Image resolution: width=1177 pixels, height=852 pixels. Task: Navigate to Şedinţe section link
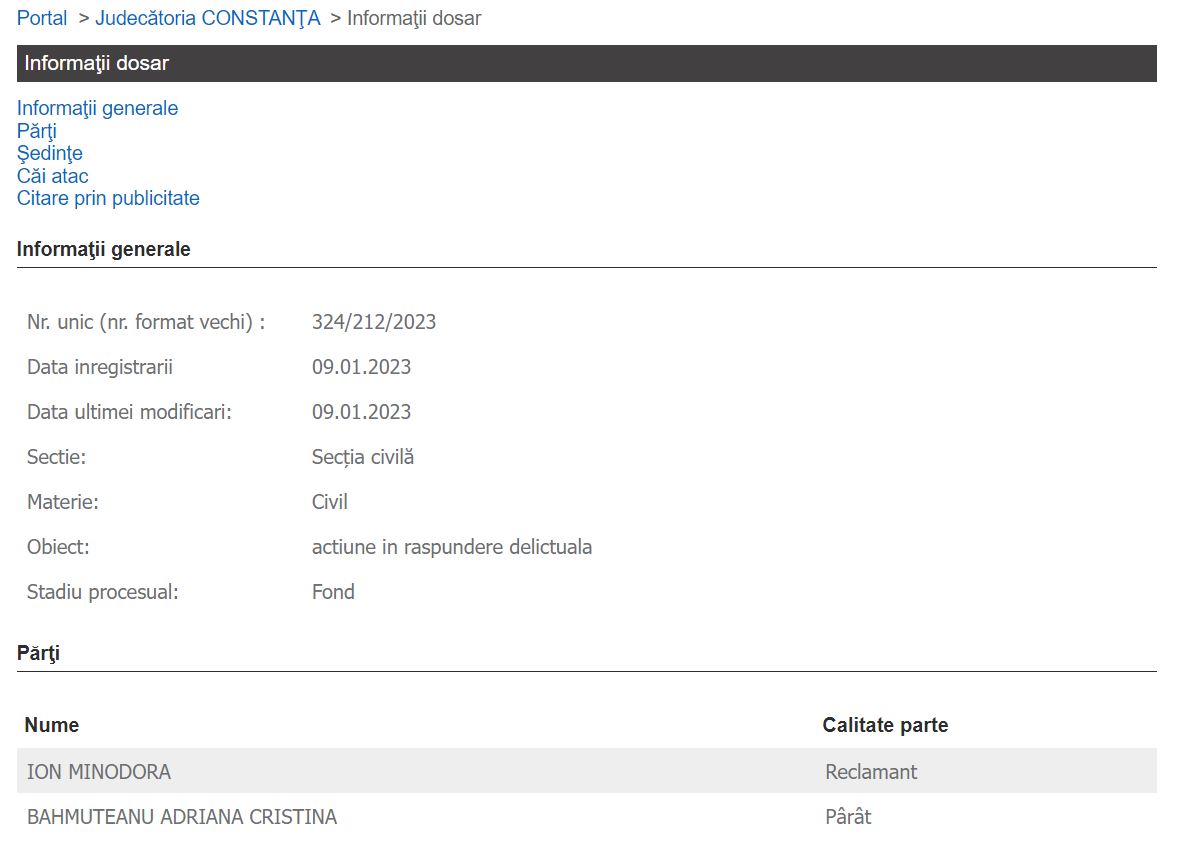tap(50, 153)
